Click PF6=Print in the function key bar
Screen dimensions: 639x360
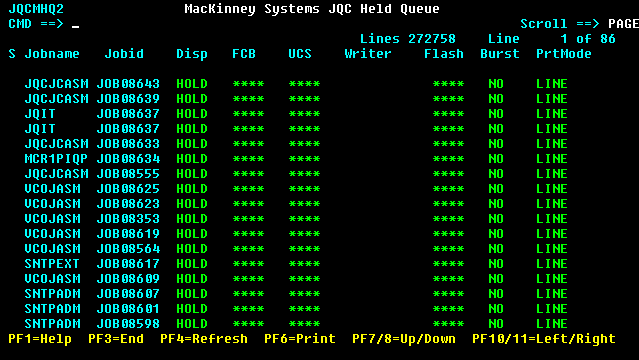(300, 339)
